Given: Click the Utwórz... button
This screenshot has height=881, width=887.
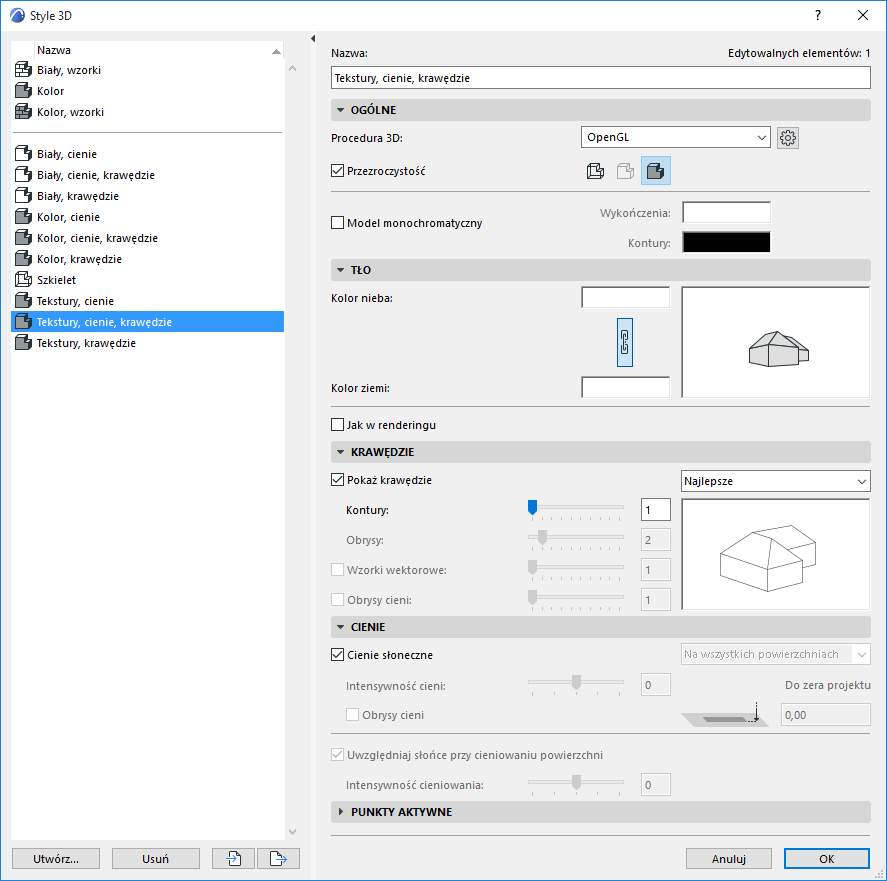Looking at the screenshot, I should coord(56,858).
